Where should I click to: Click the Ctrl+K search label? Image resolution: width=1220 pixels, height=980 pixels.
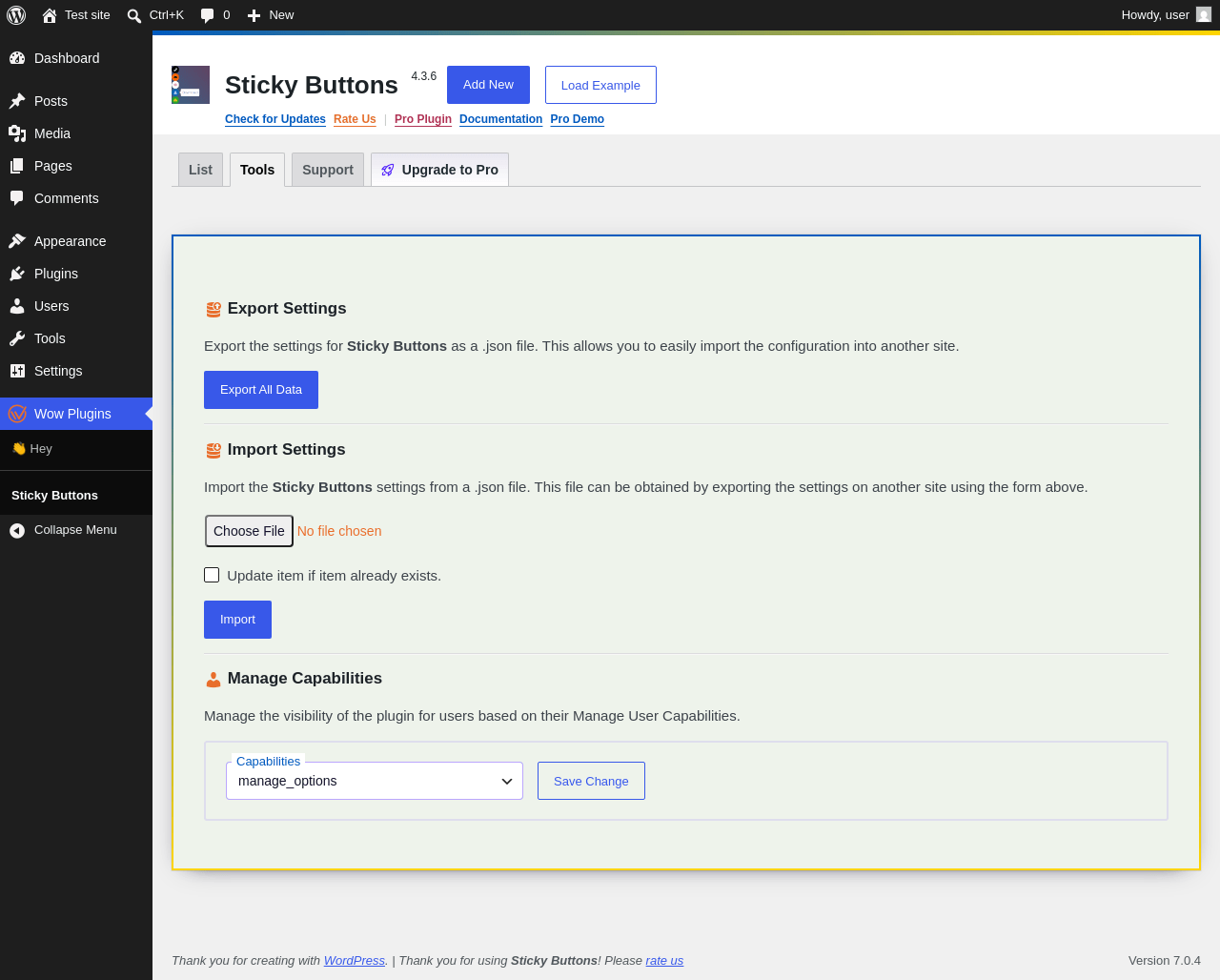tap(167, 15)
